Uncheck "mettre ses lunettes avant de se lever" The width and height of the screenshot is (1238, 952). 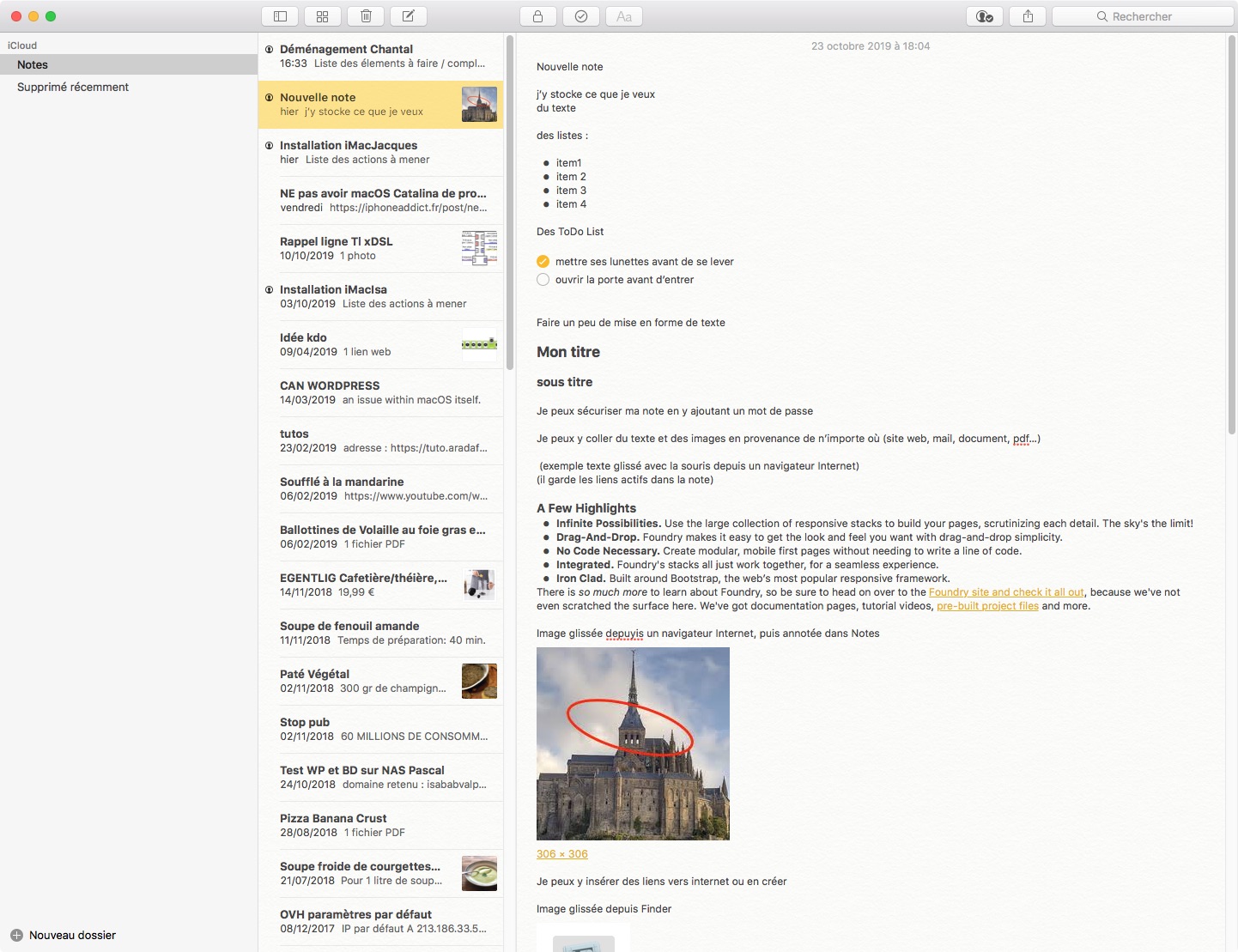543,262
